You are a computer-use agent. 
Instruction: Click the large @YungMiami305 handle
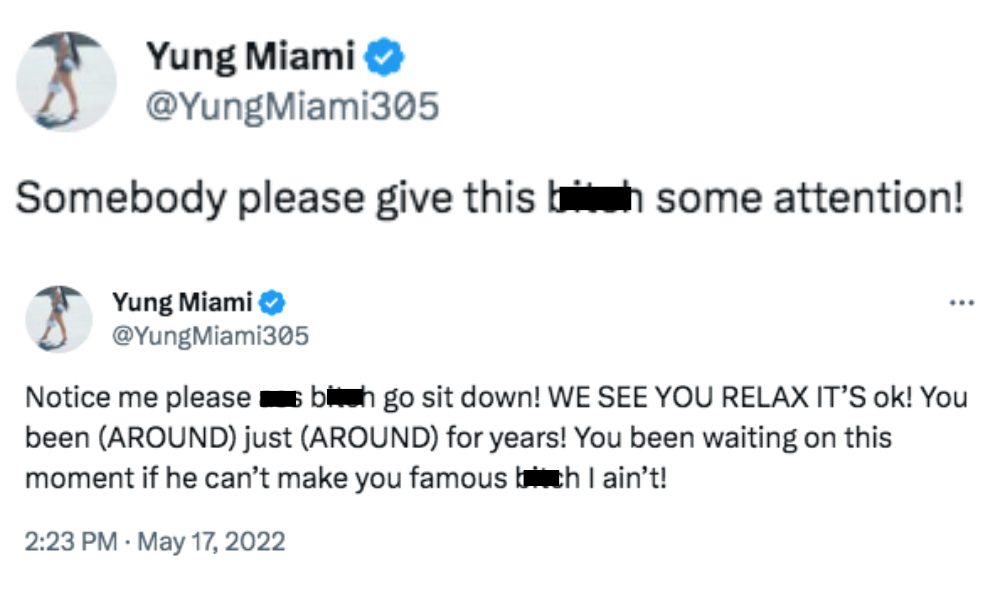point(293,107)
